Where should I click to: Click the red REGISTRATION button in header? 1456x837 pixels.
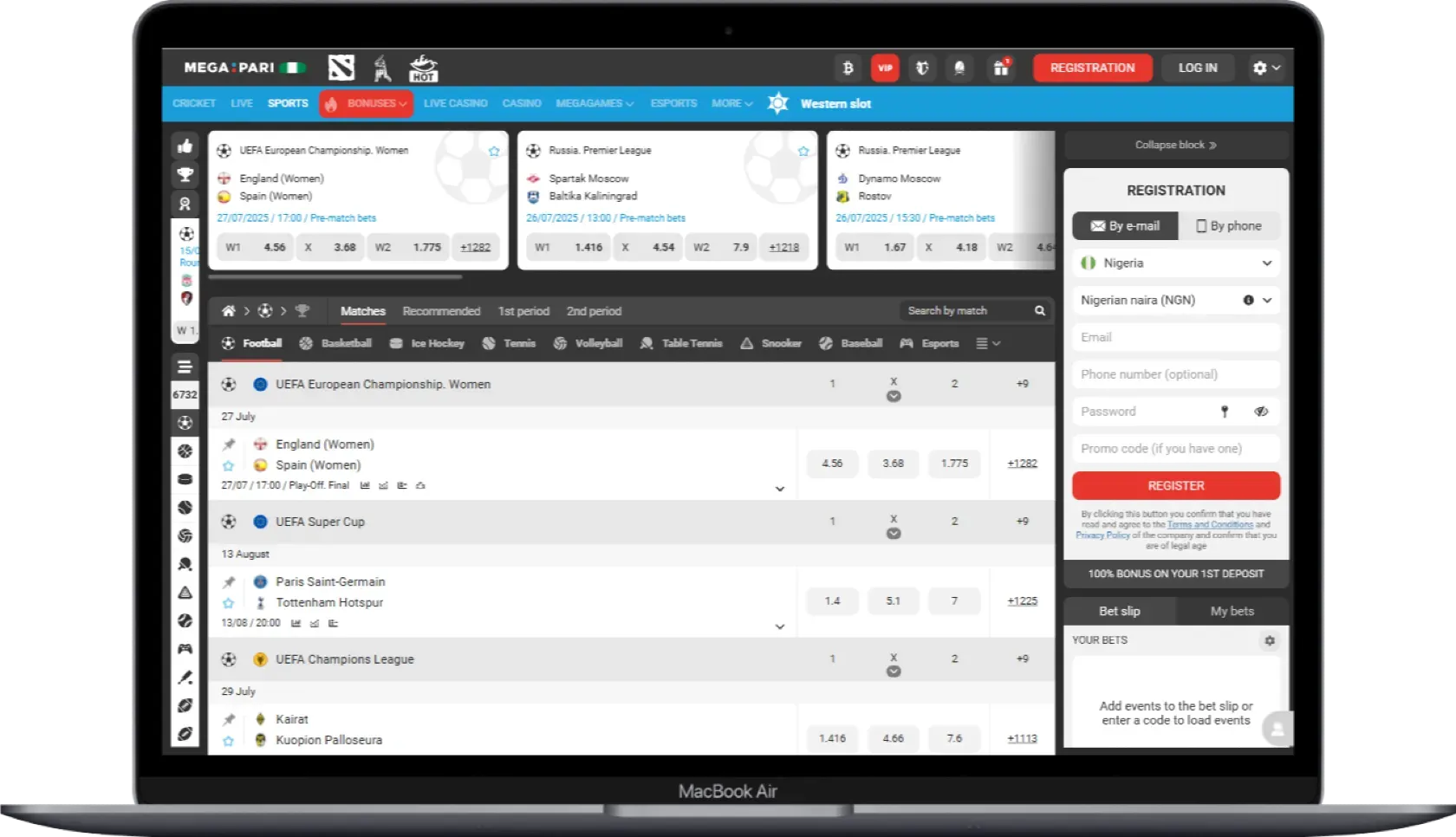click(x=1092, y=68)
